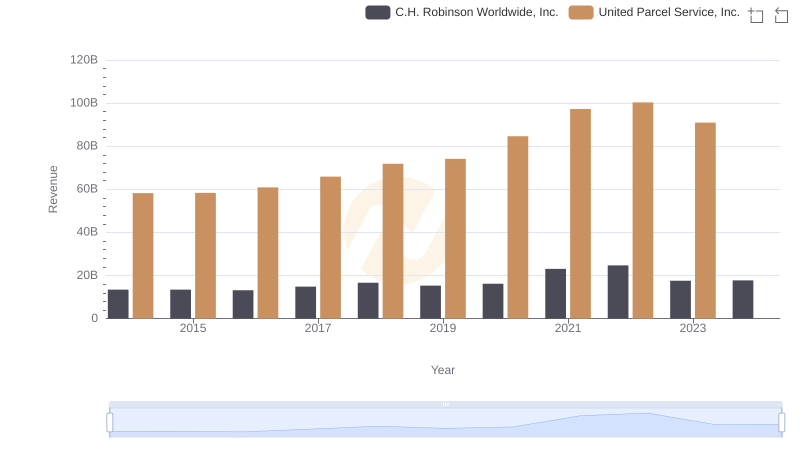Click the UPS bar for 2023
This screenshot has width=800, height=461.
point(705,220)
